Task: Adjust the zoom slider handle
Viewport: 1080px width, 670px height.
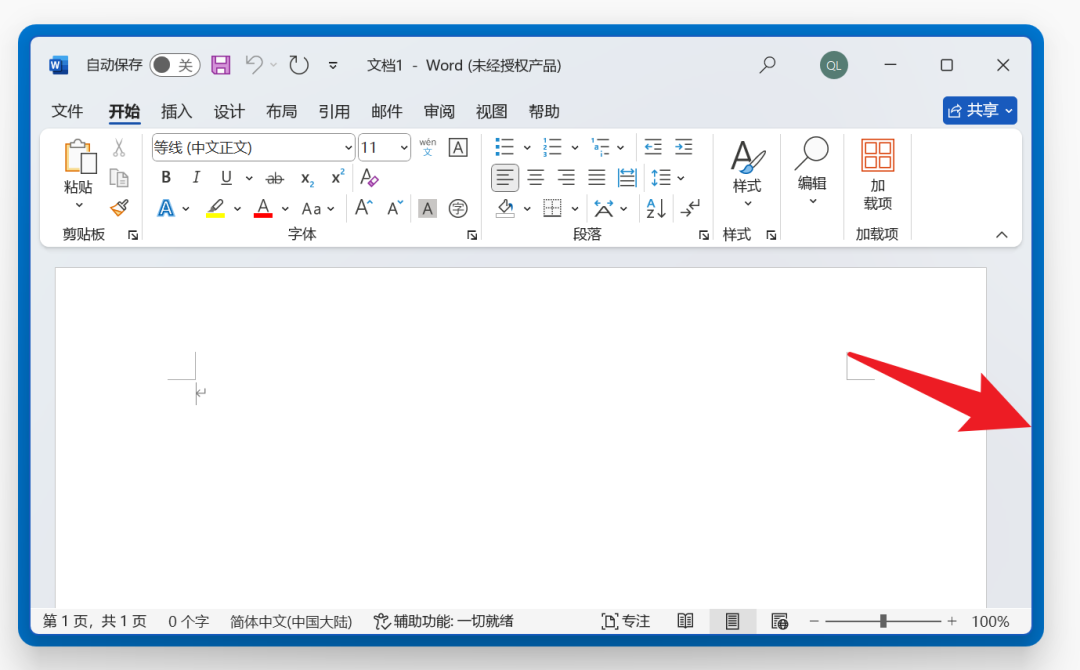Action: pos(883,621)
